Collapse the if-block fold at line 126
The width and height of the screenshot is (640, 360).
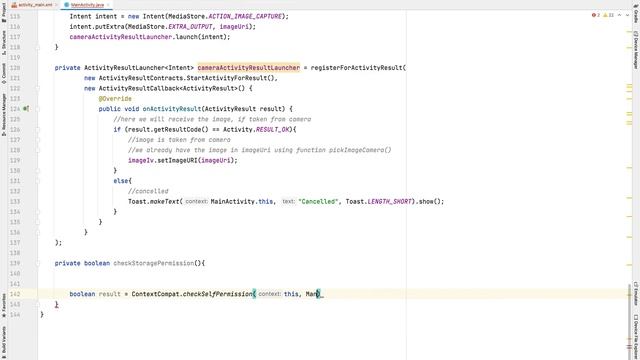[38, 129]
